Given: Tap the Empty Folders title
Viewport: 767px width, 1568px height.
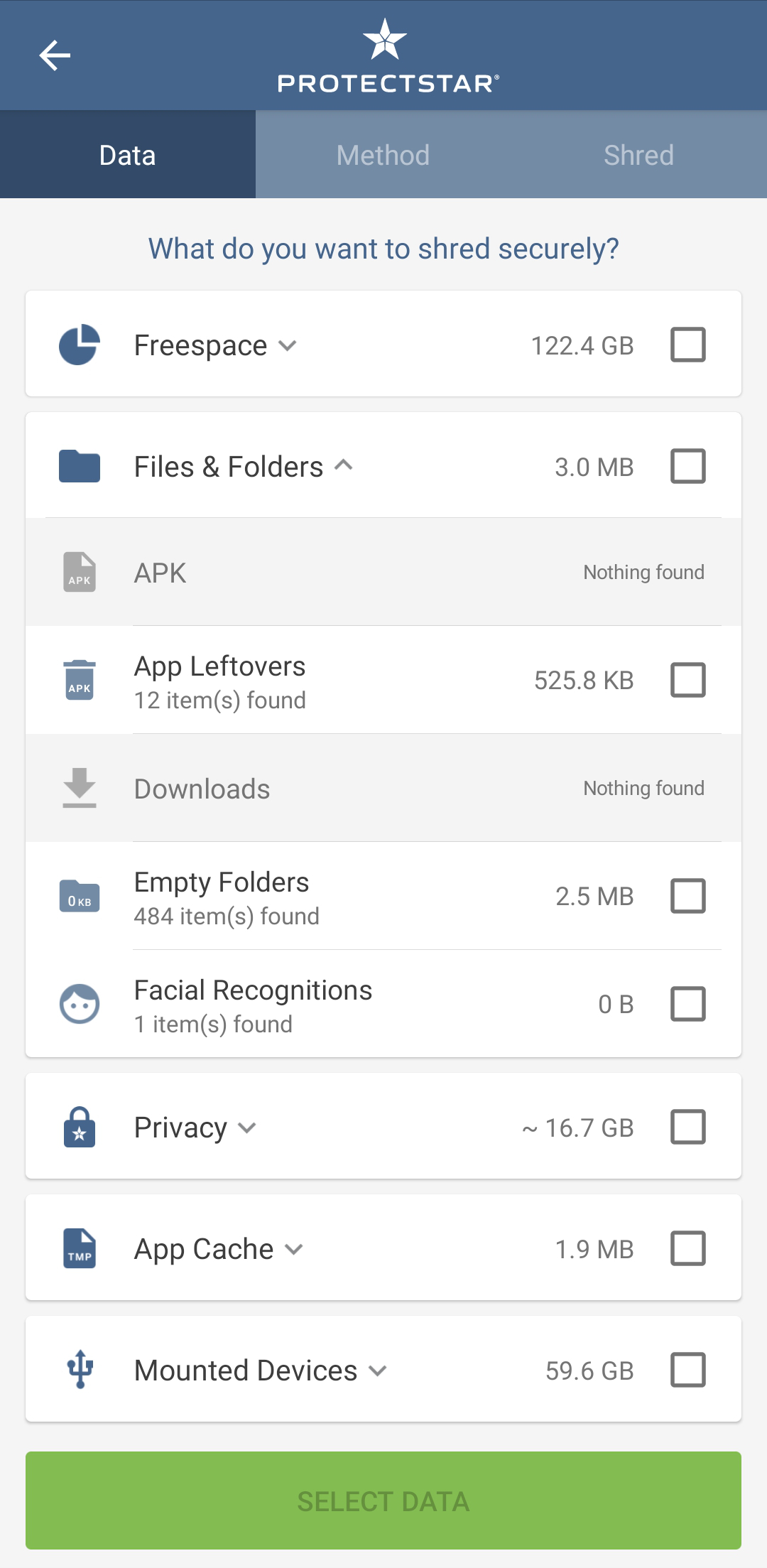Looking at the screenshot, I should (x=222, y=882).
